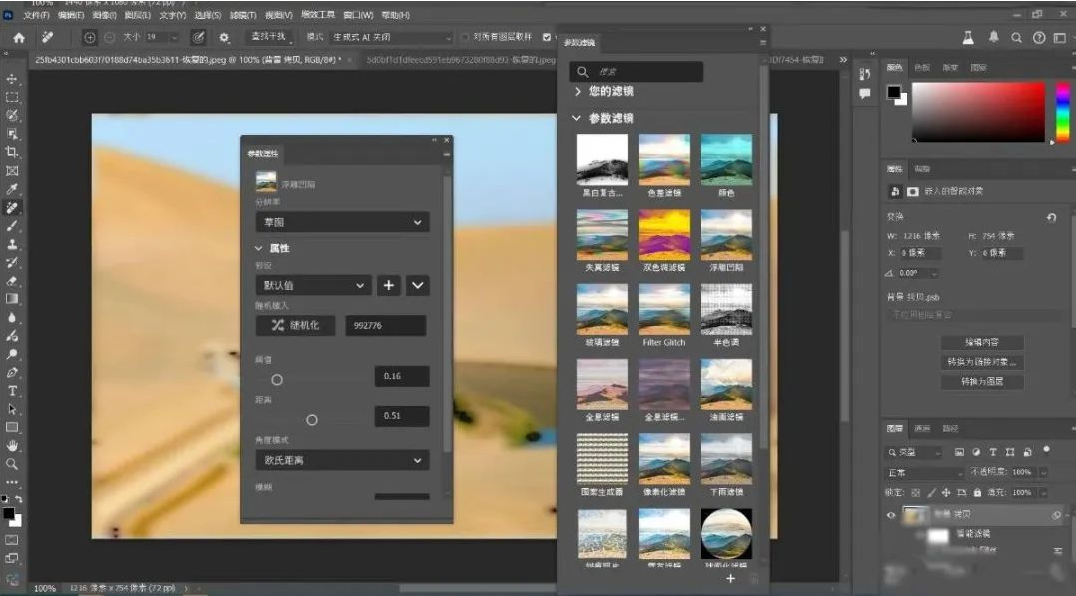Select the 油画滤镜 filter thumbnail
This screenshot has width=1076, height=596.
click(x=726, y=385)
